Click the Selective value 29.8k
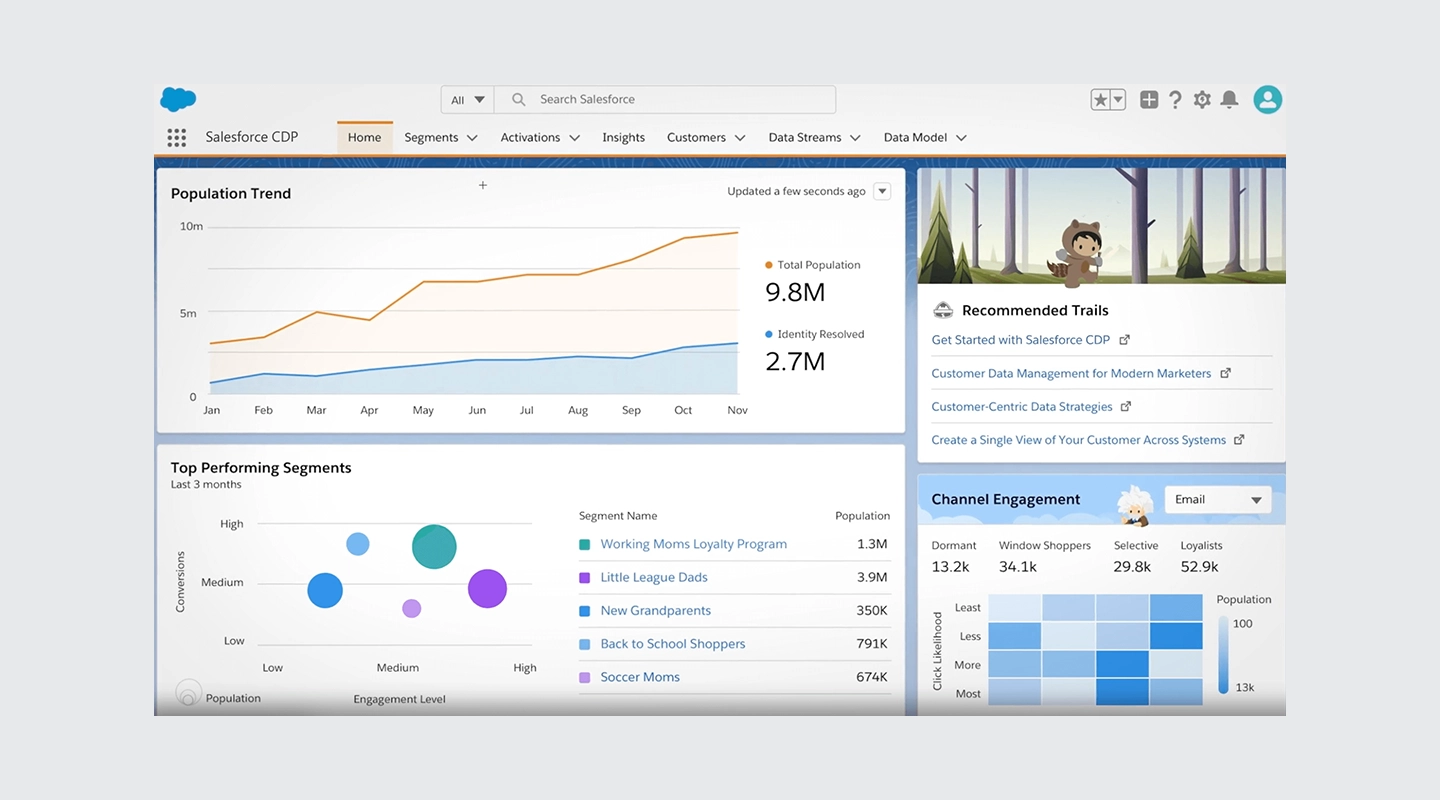 point(1132,567)
